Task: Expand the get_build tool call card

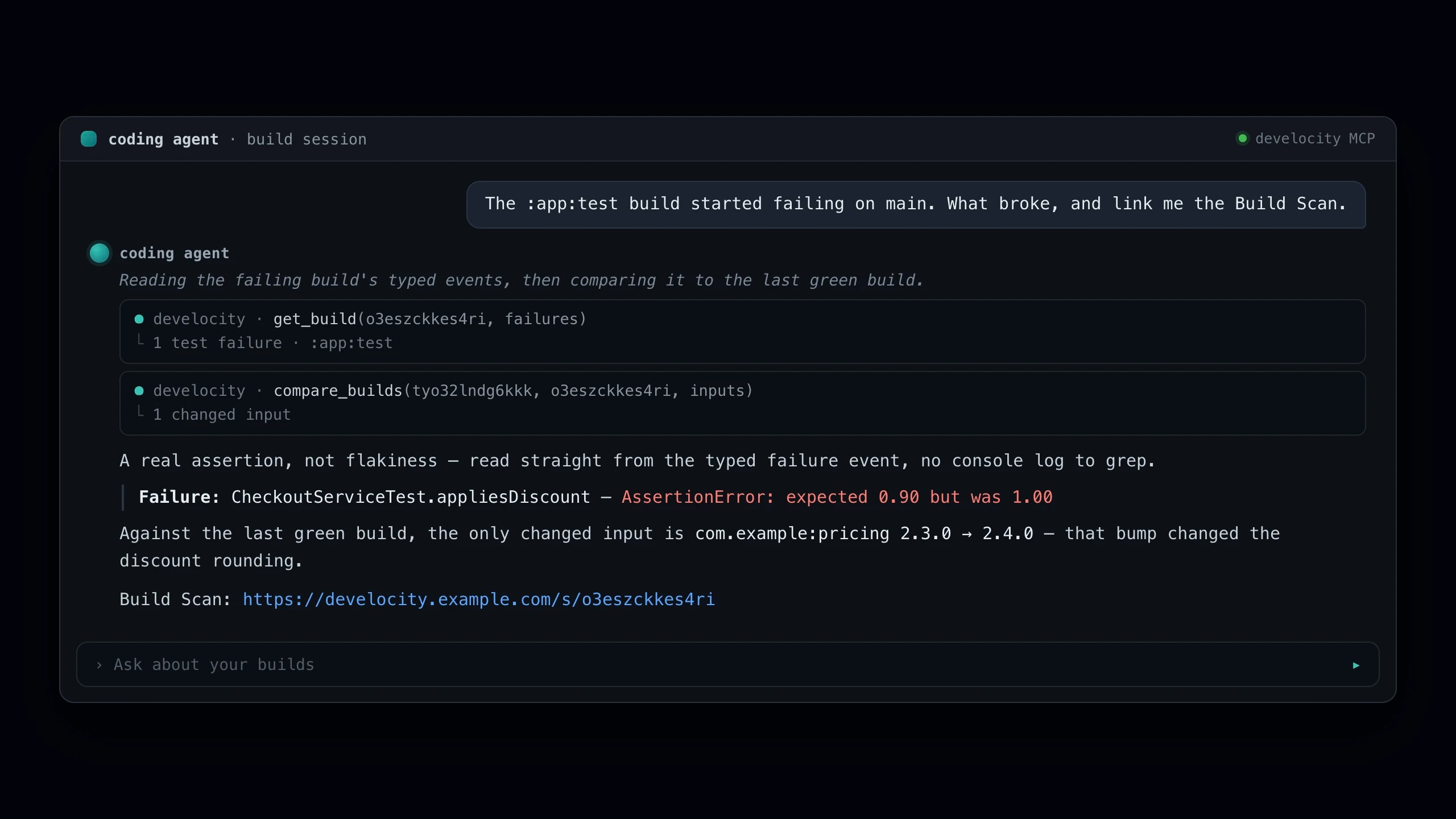Action: 742,332
